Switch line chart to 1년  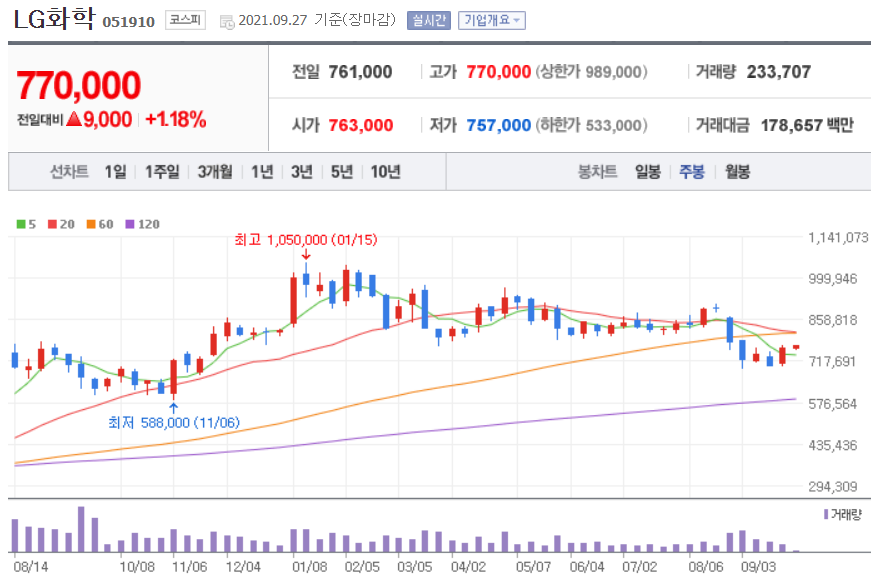pyautogui.click(x=262, y=172)
